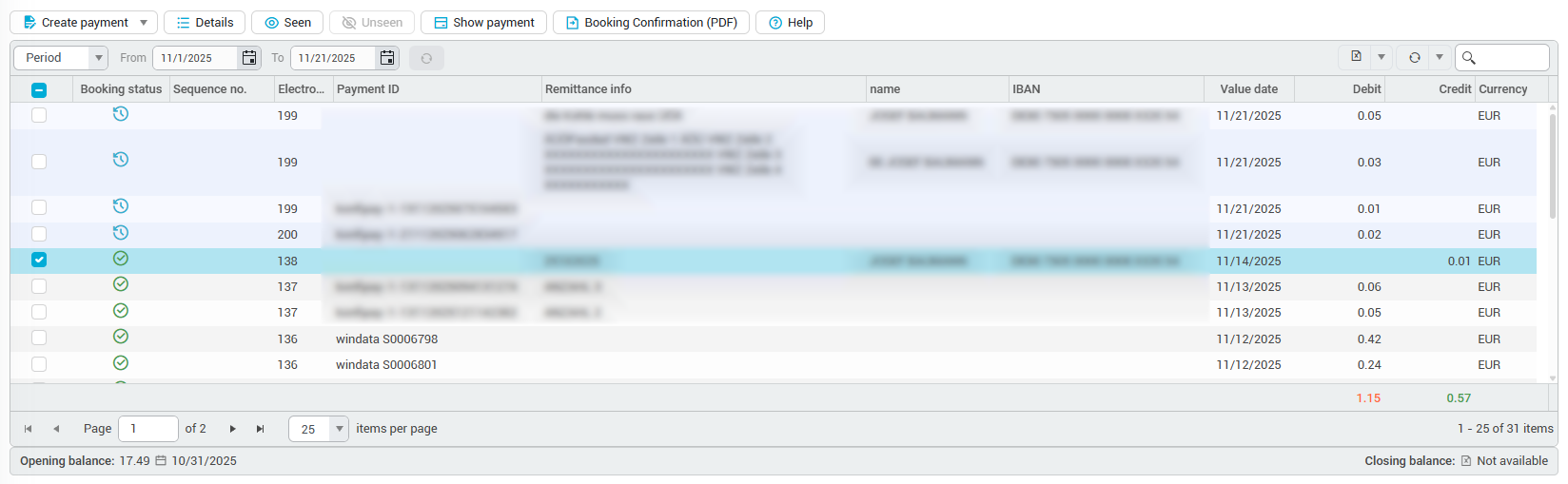Check the row for windata S0006801

39,364
